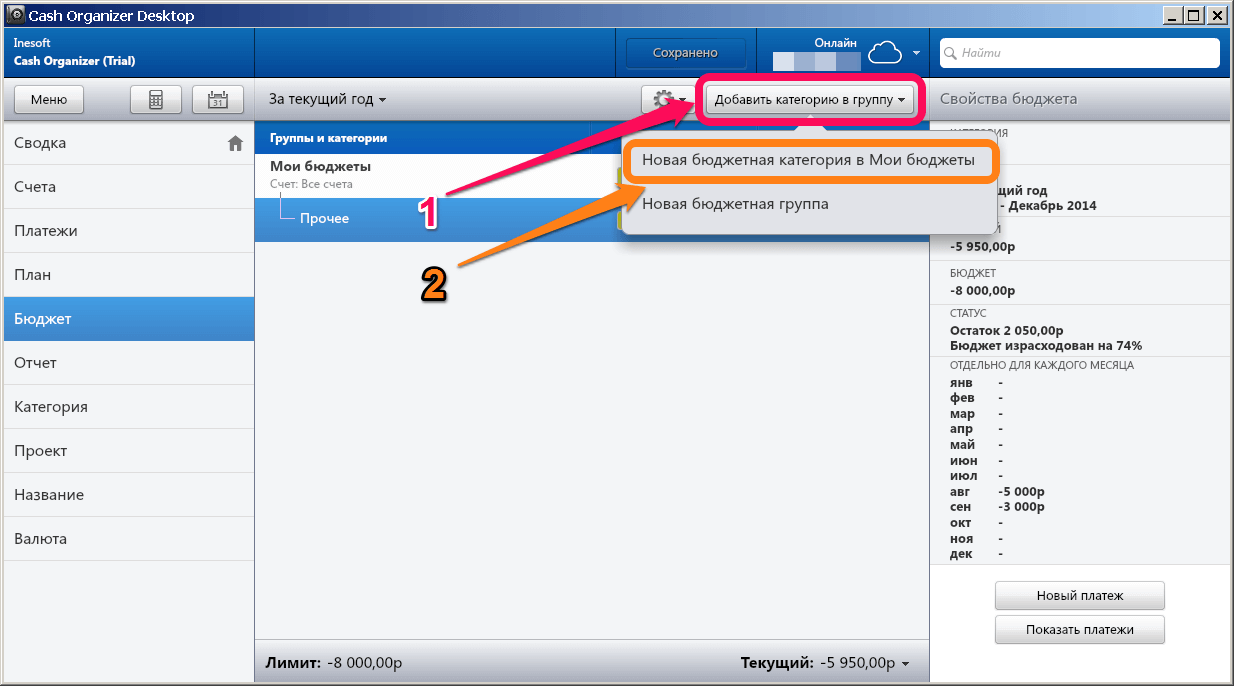Click the search magnifier icon
1234x686 pixels.
(951, 53)
